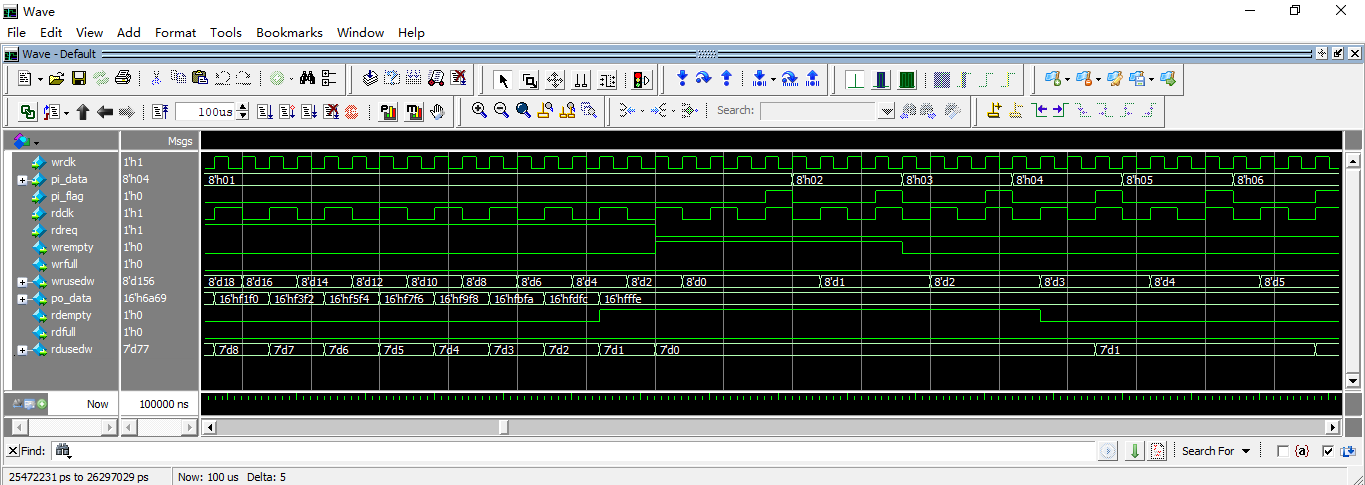Image resolution: width=1365 pixels, height=485 pixels.
Task: Click the Open file folder icon
Action: point(56,78)
